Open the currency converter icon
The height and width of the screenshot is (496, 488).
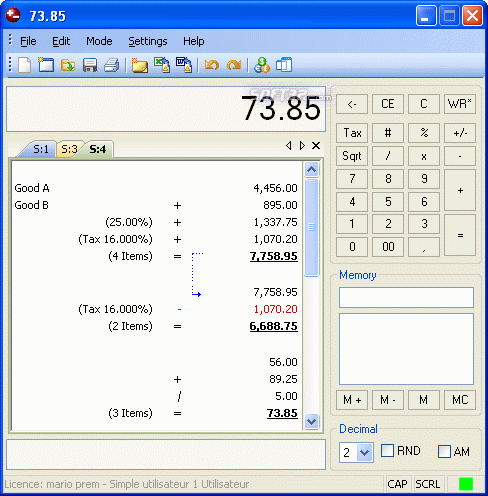(262, 65)
